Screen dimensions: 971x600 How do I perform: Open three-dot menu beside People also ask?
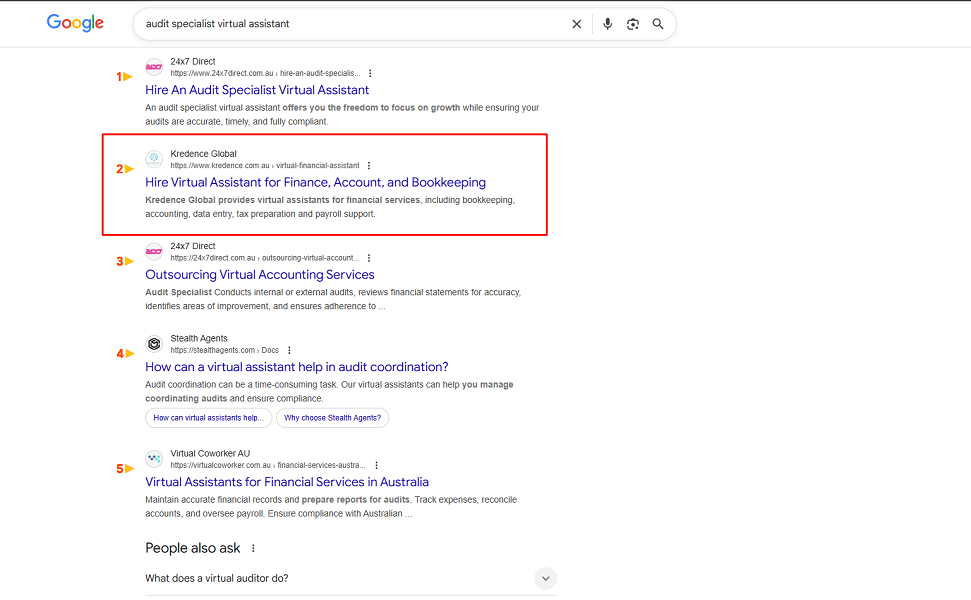[x=253, y=548]
